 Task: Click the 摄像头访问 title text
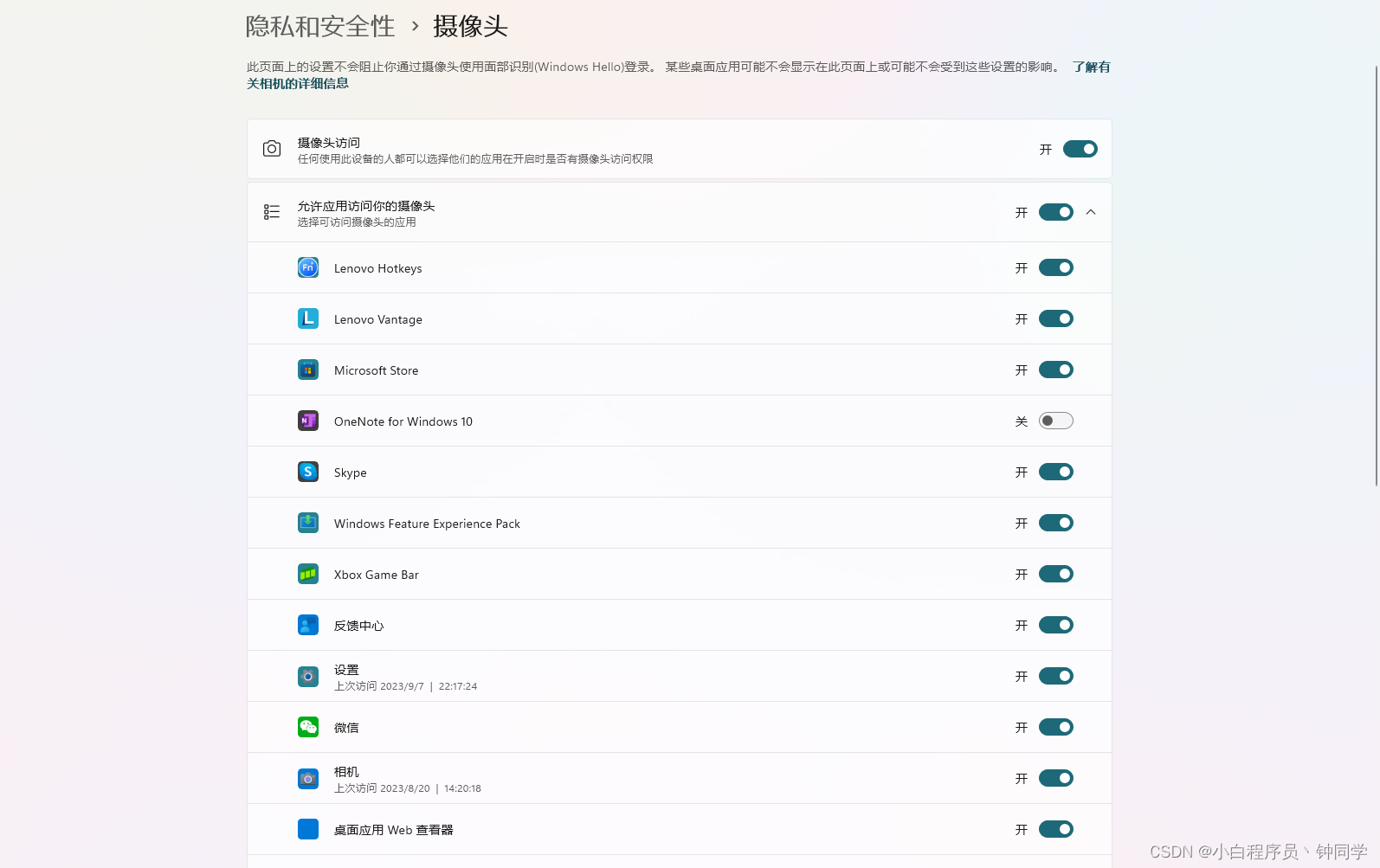(x=329, y=143)
